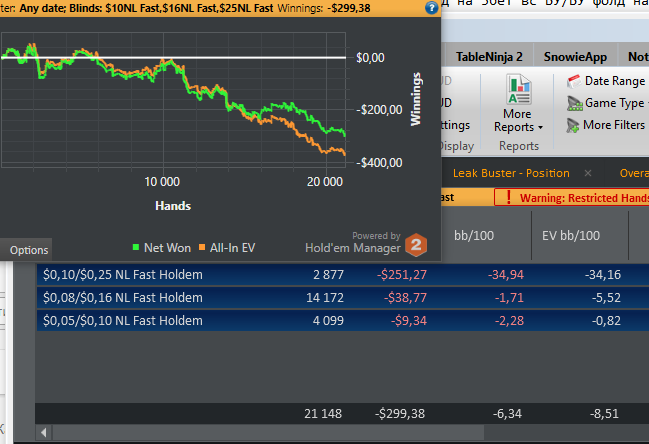
Task: Sort by the bb/100 column header
Action: [474, 235]
